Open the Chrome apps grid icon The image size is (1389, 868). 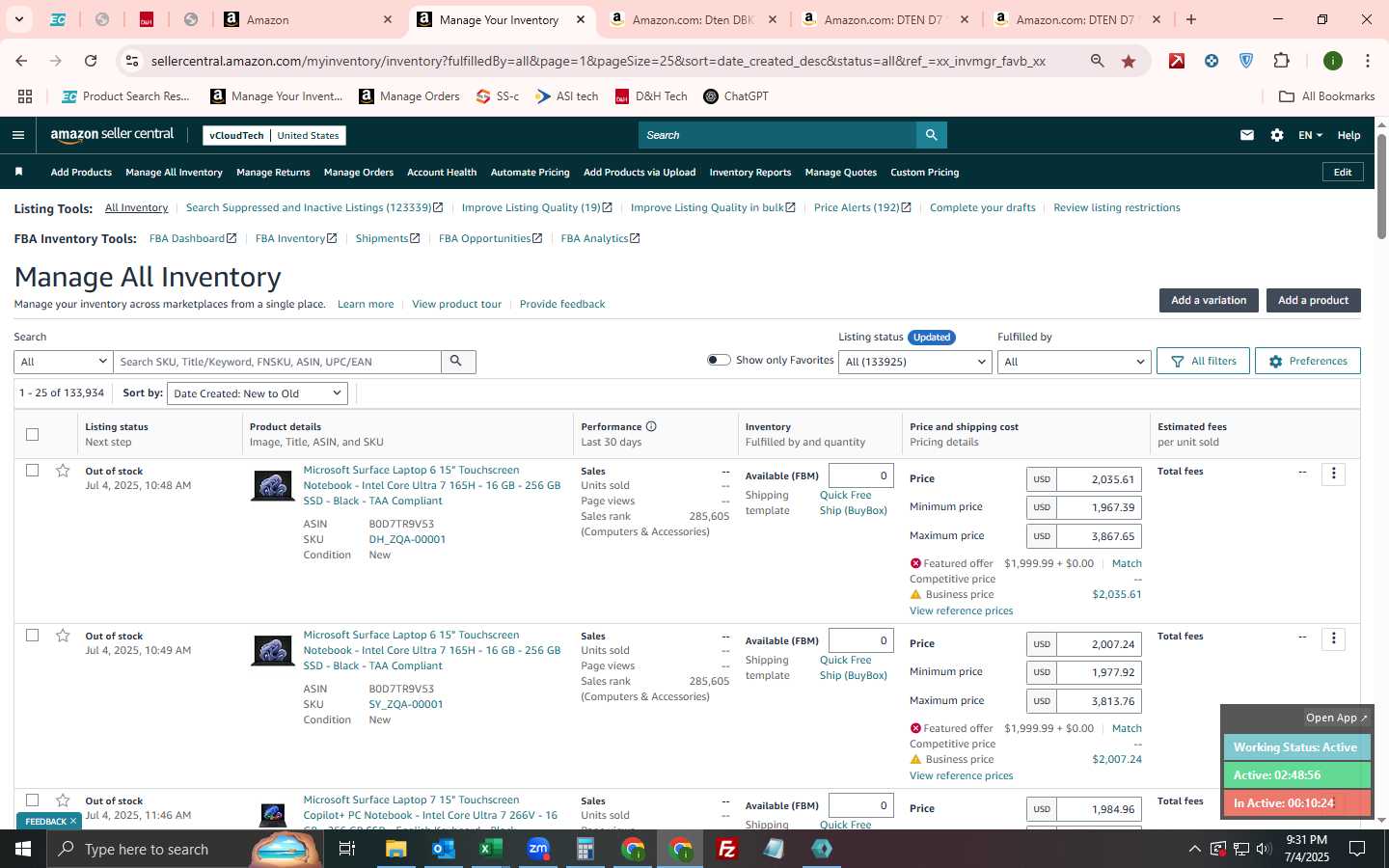click(x=25, y=96)
